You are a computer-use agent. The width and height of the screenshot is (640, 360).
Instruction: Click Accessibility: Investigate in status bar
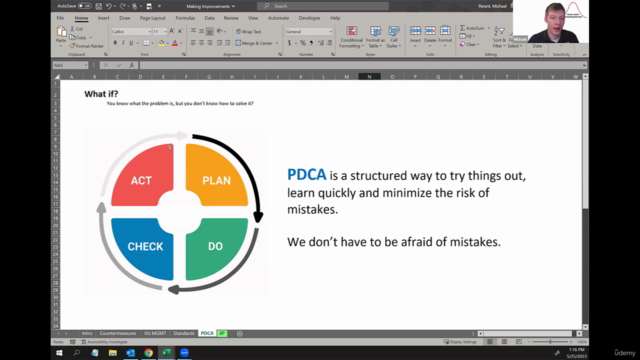(x=104, y=342)
